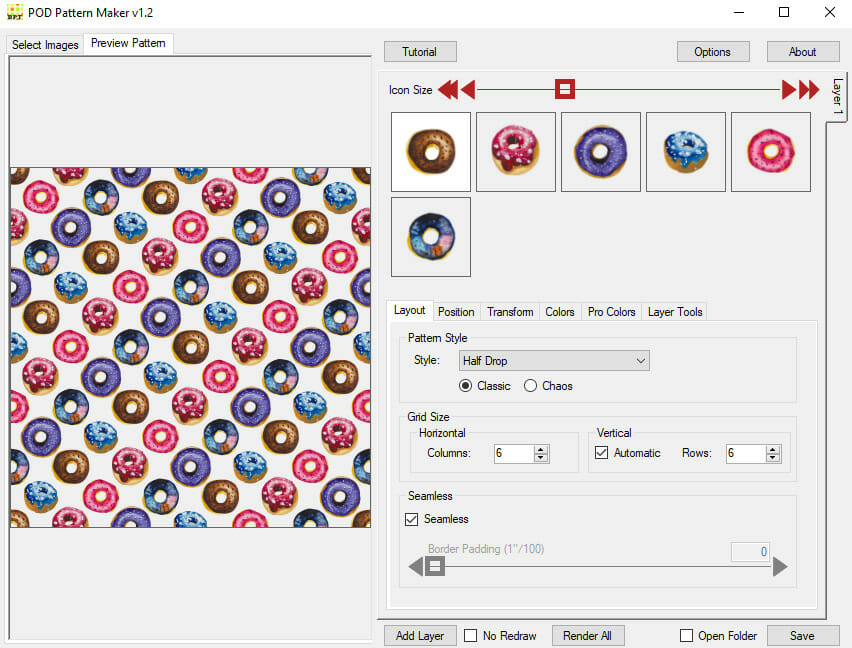The width and height of the screenshot is (852, 648).
Task: Decrease Columns with the down arrow
Action: pyautogui.click(x=541, y=458)
